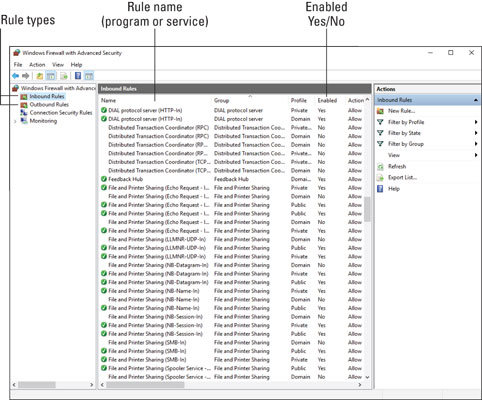Viewport: 482px width, 400px height.
Task: Select File and Printer Sharing (NB-Name-In) Domain rule
Action: tap(154, 299)
